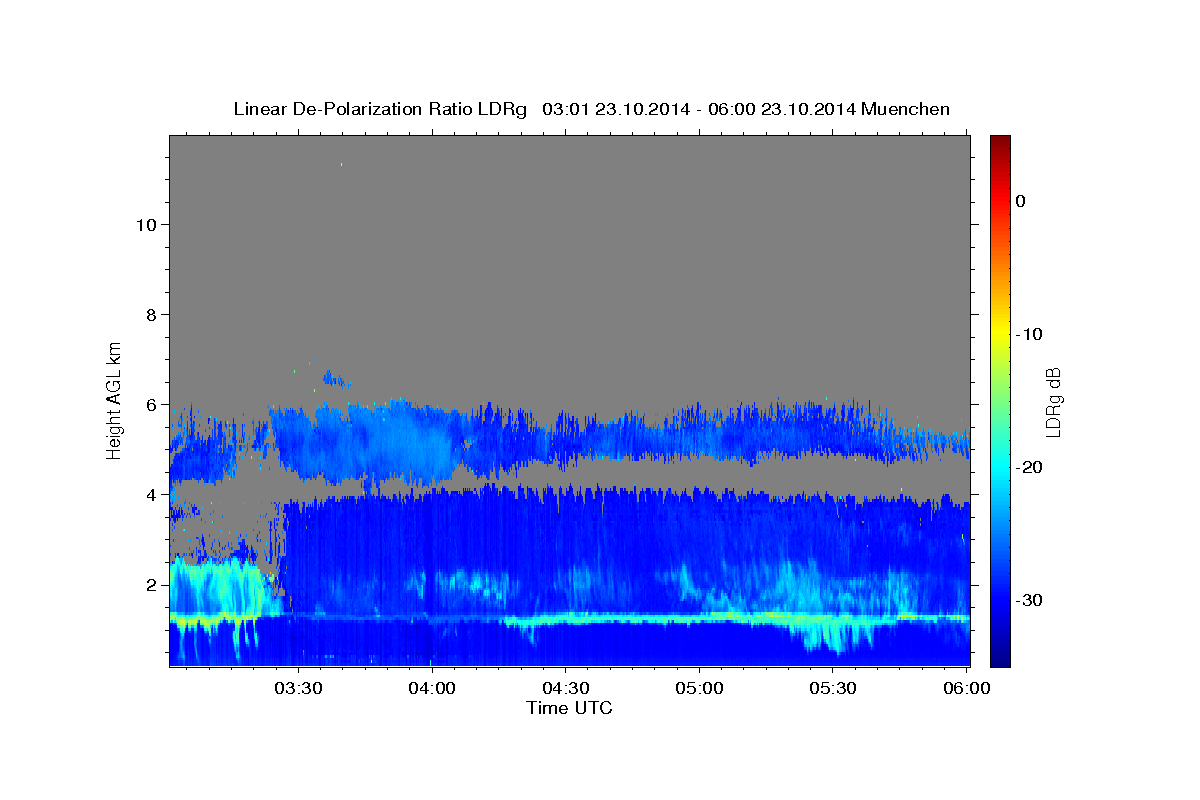The width and height of the screenshot is (1200, 800).
Task: Click the 03:30 time tick label
Action: [x=298, y=689]
